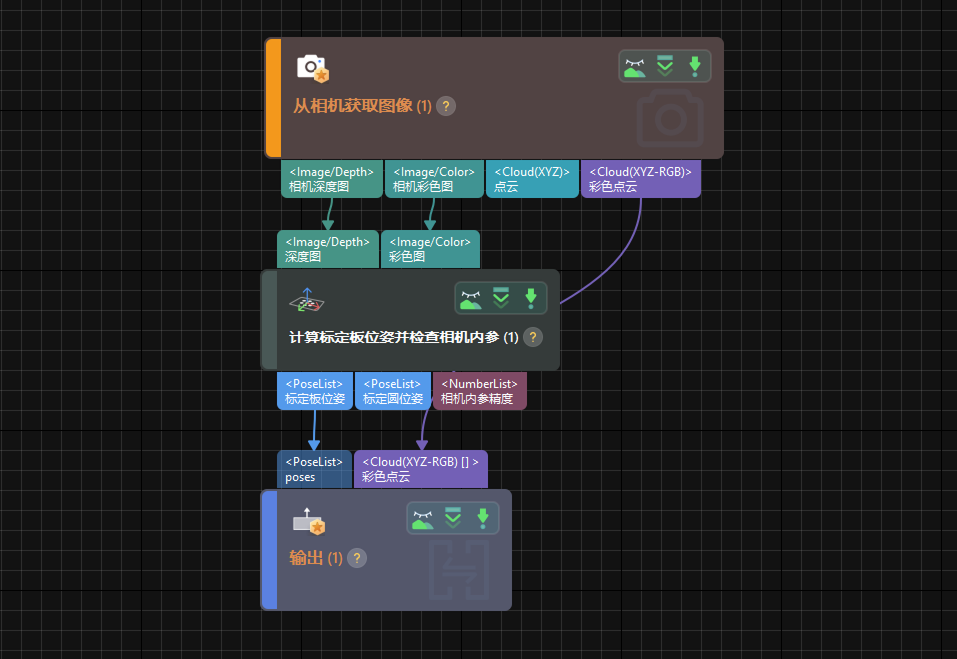
Task: Expand double-chevron on 输出 step
Action: (x=453, y=518)
